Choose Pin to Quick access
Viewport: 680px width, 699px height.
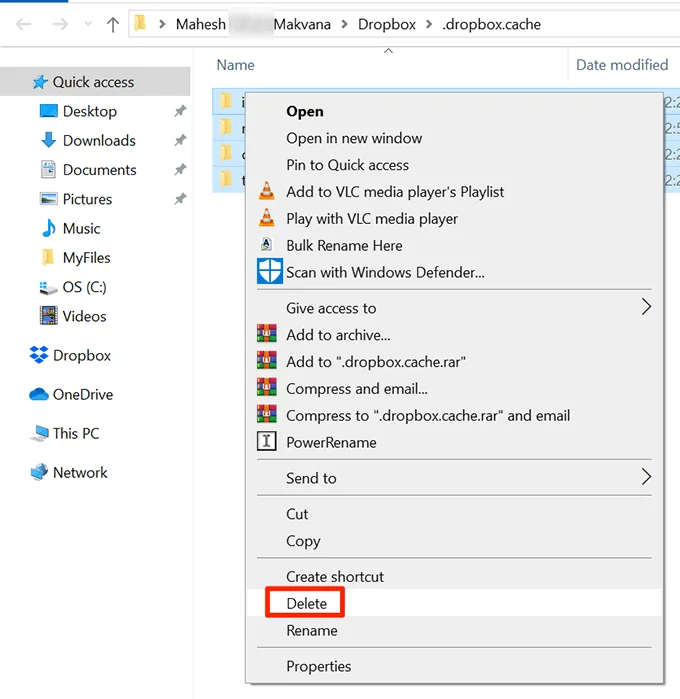point(454,165)
